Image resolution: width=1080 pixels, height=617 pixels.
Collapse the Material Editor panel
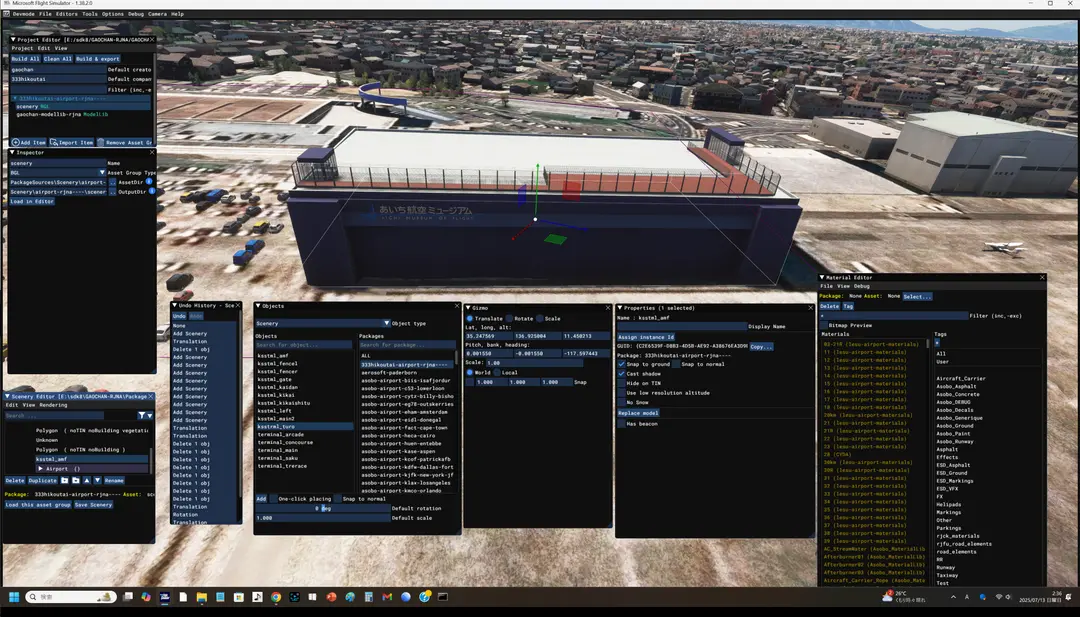point(822,278)
